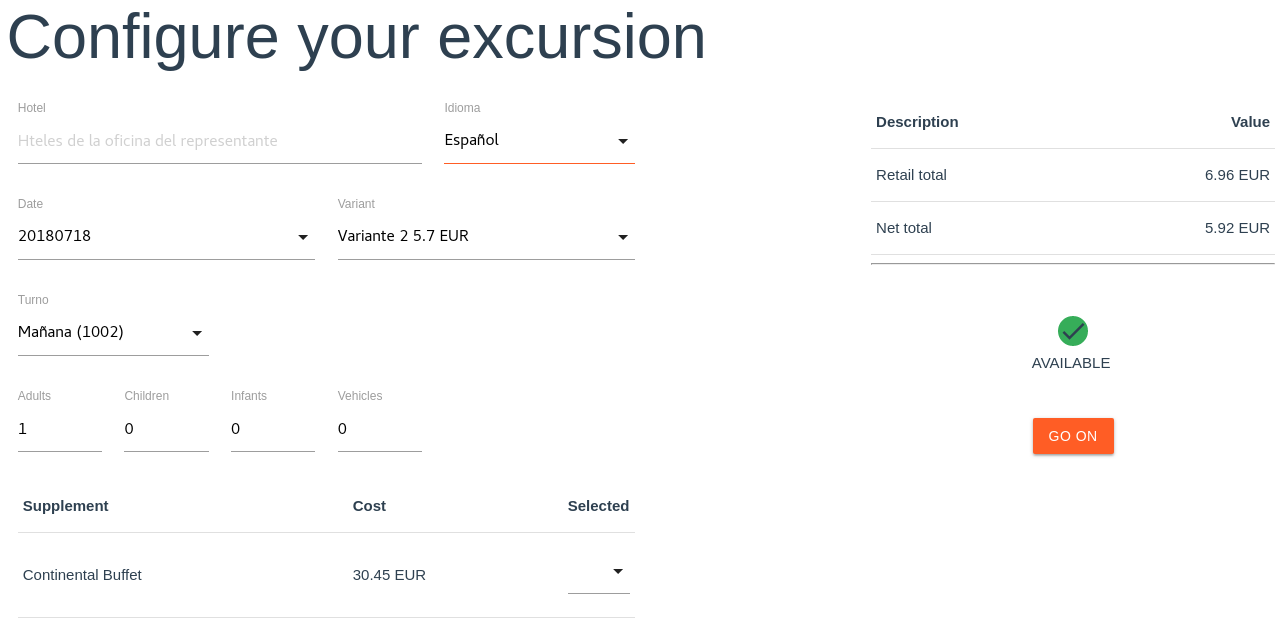This screenshot has height=627, width=1288.
Task: Click the Variante 2 5.7 EUR value
Action: [x=403, y=236]
